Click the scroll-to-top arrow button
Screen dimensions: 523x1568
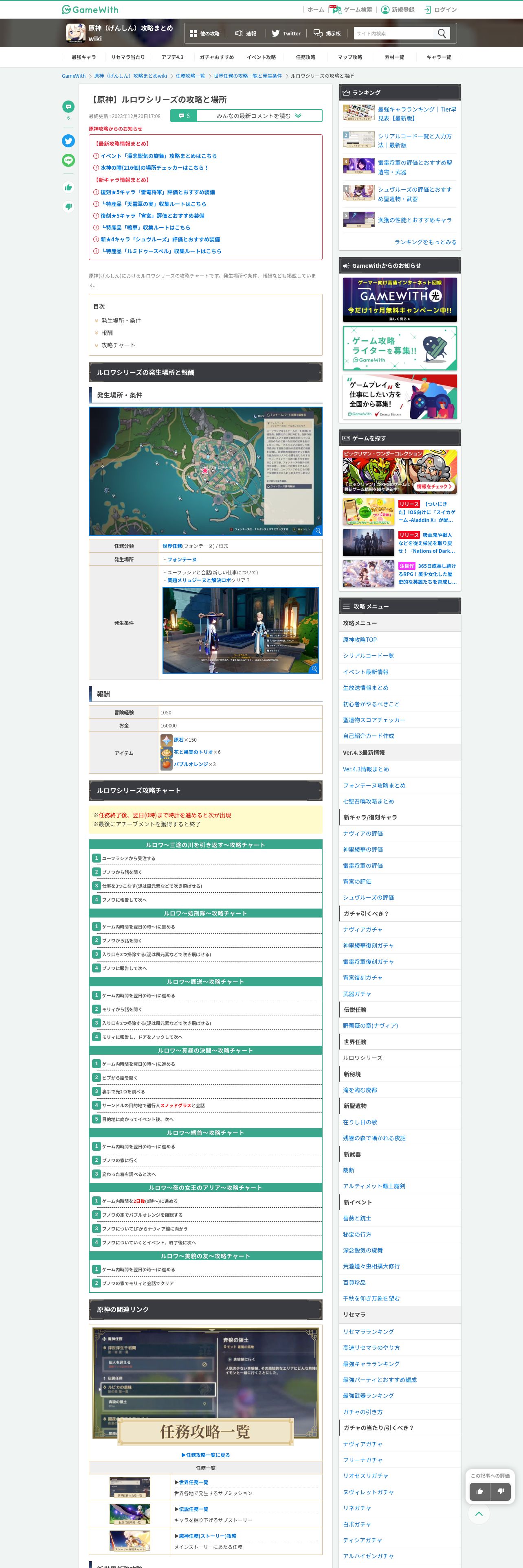coord(479,1514)
